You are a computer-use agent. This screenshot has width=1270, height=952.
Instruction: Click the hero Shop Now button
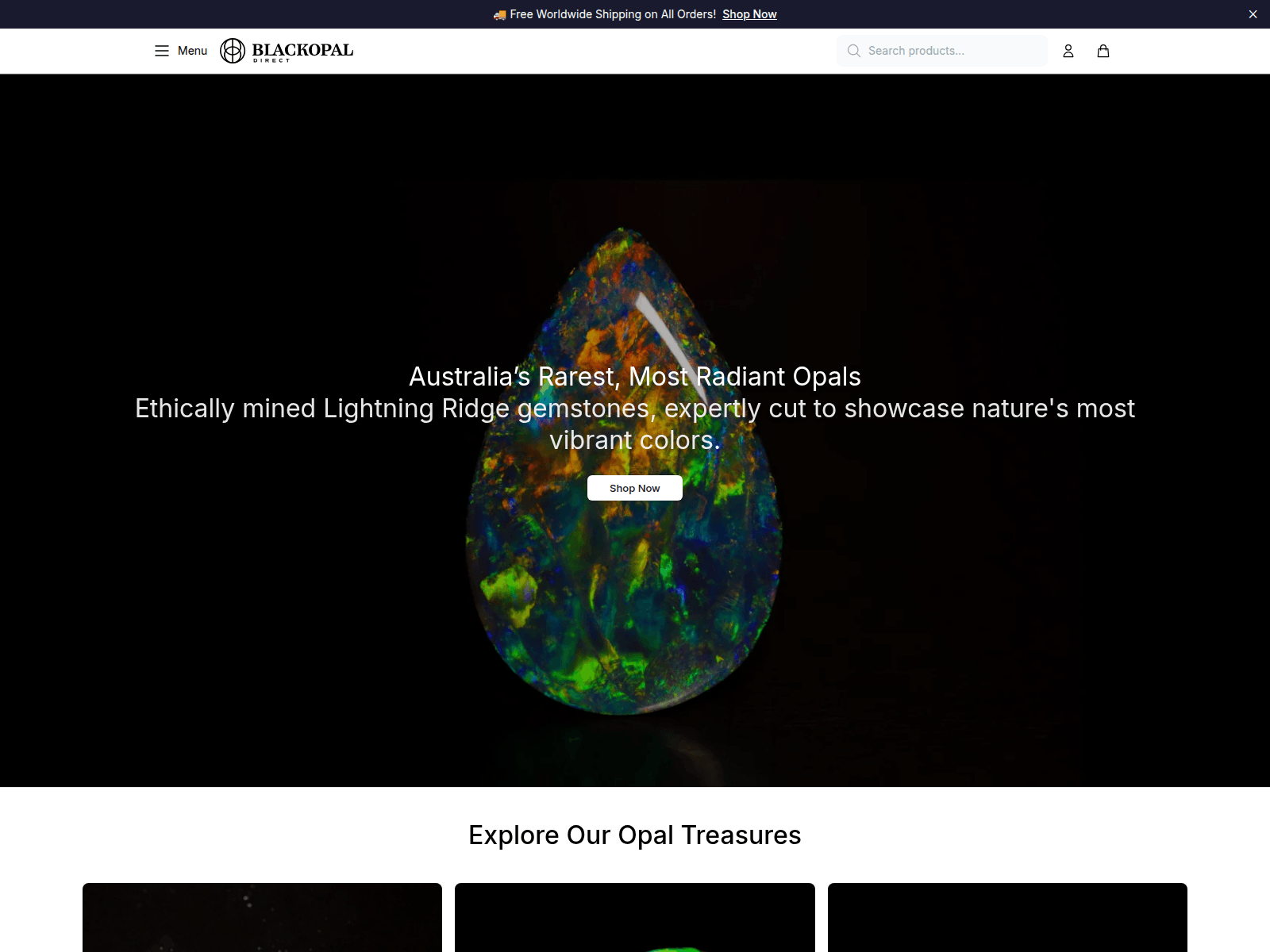click(x=635, y=488)
